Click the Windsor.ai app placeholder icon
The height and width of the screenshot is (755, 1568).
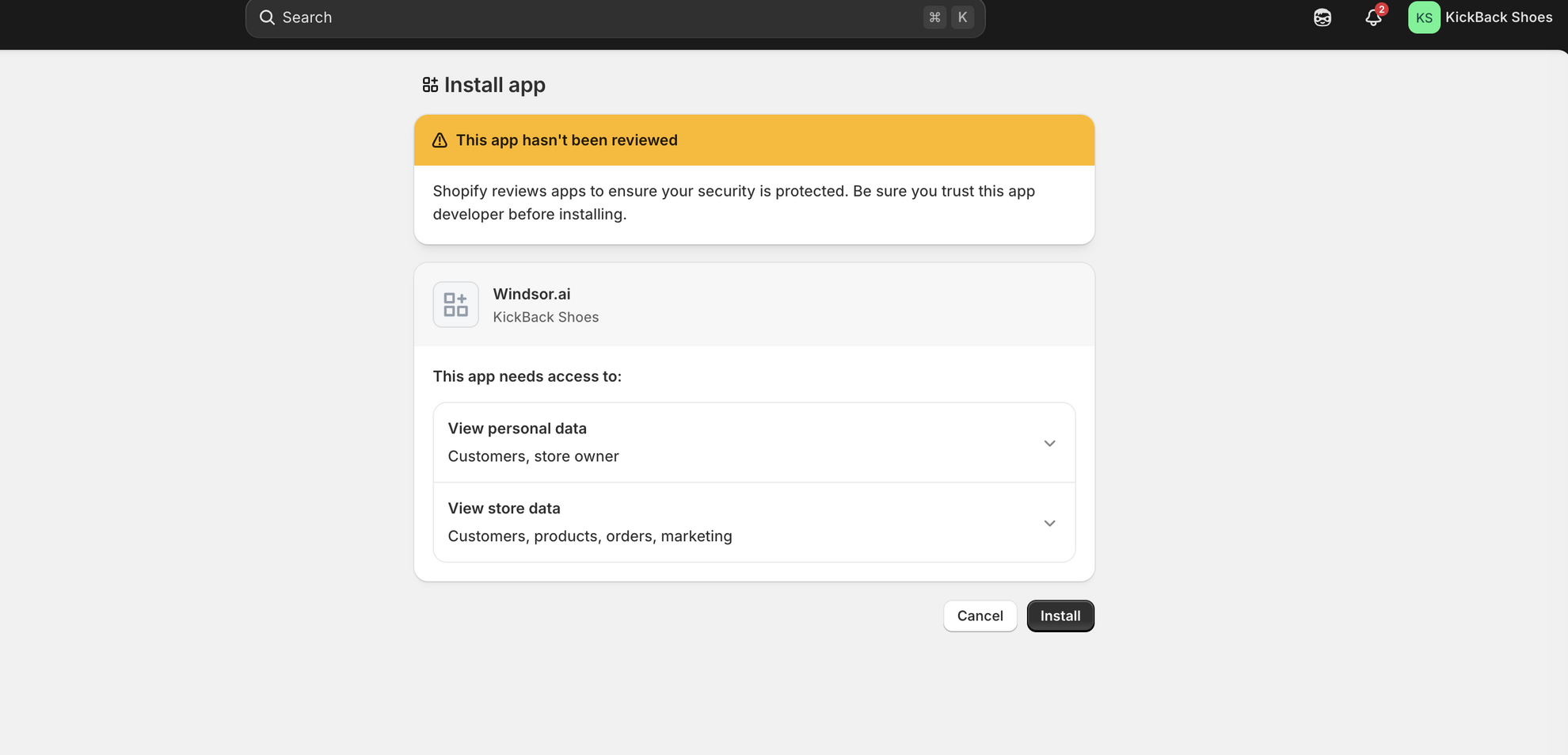[455, 304]
